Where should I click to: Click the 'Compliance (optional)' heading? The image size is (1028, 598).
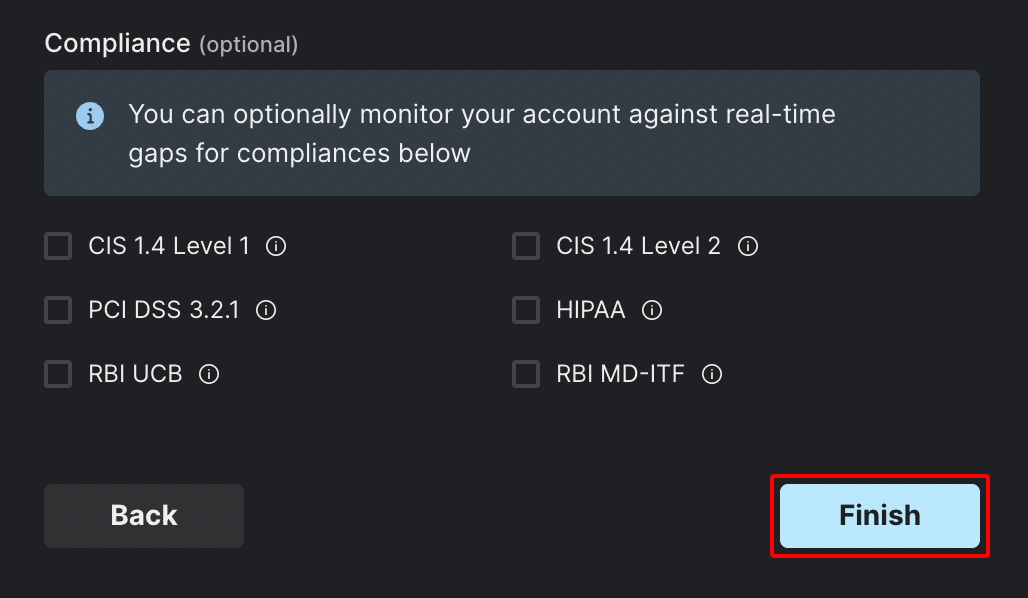click(x=171, y=44)
